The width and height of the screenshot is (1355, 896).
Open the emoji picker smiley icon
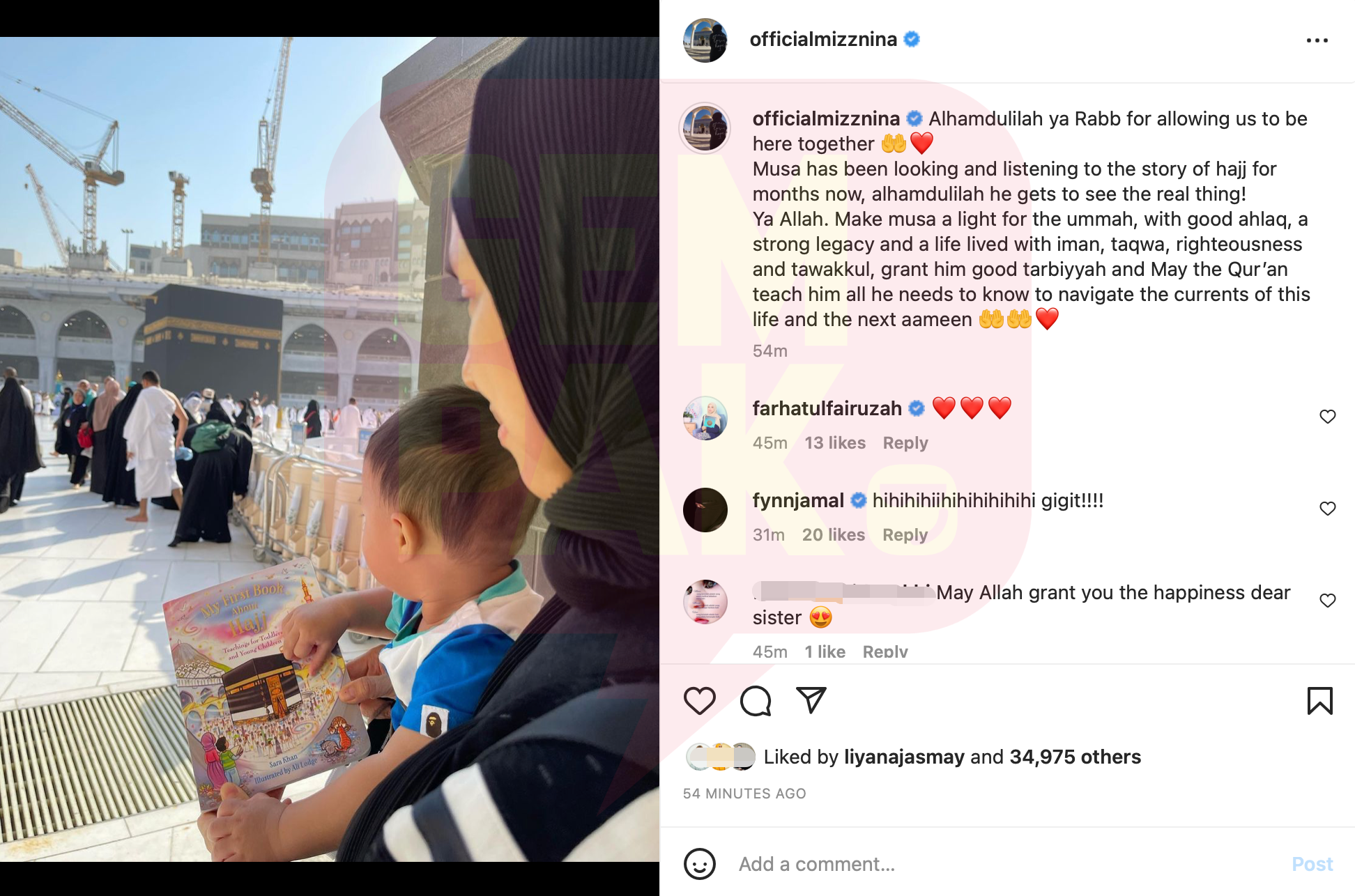(700, 864)
